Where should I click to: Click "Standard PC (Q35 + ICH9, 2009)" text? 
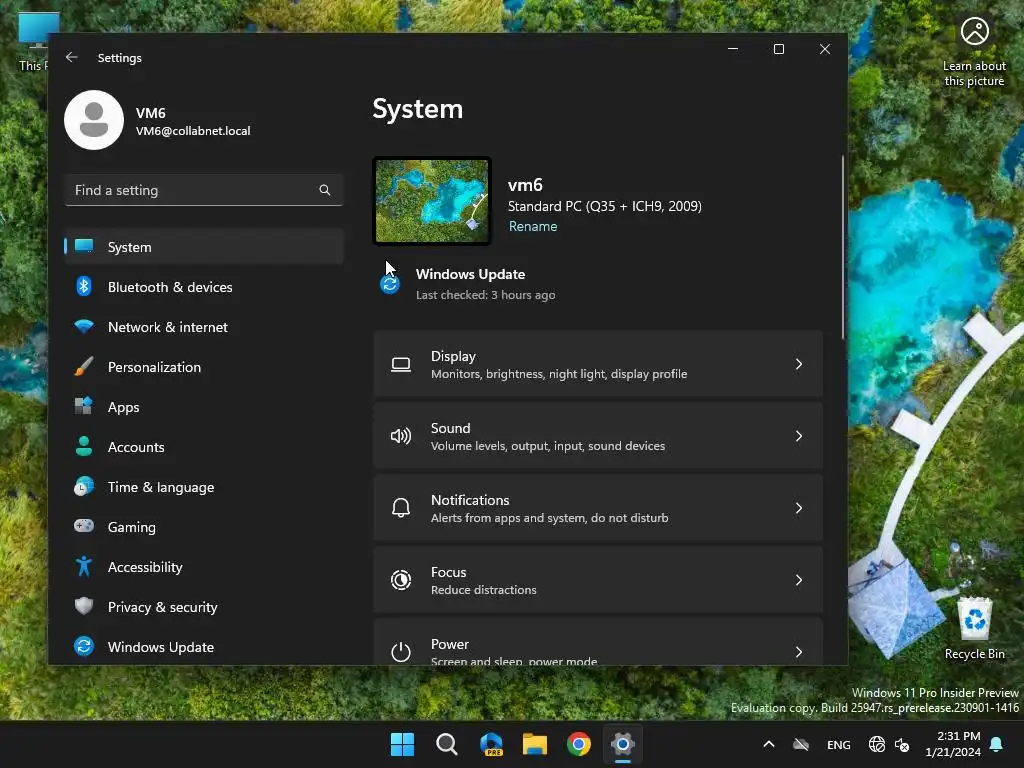click(605, 206)
